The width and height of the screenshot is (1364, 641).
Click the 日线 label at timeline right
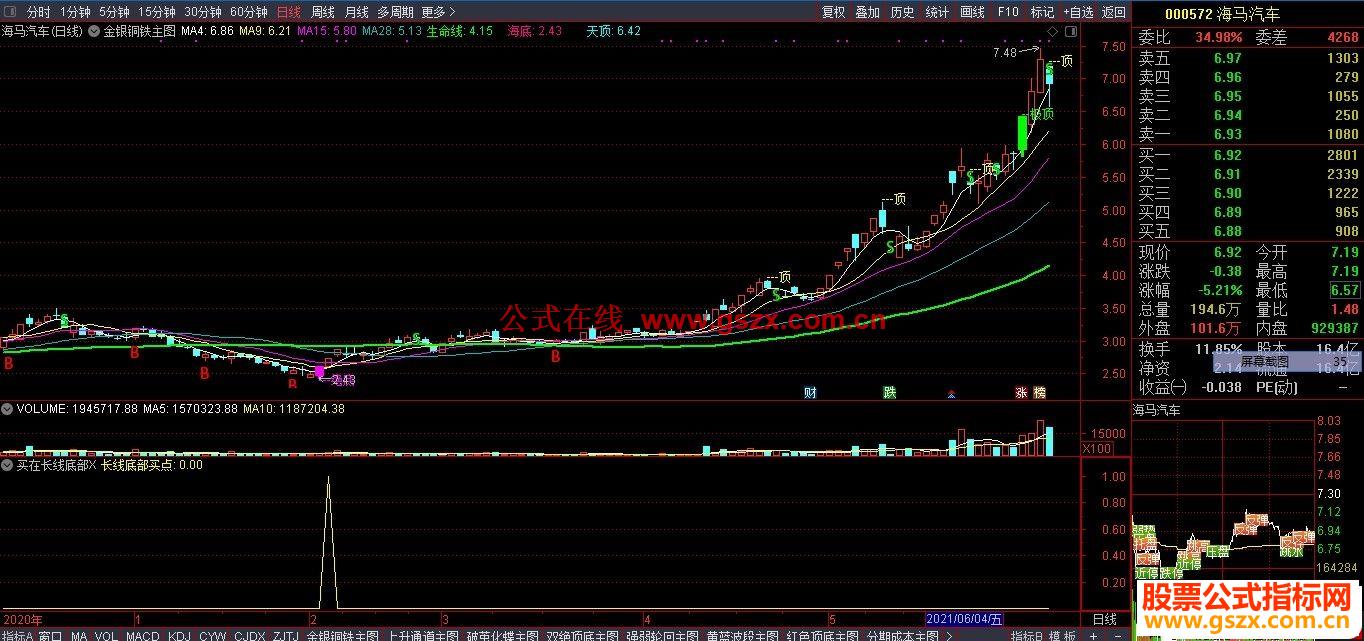[x=1103, y=619]
